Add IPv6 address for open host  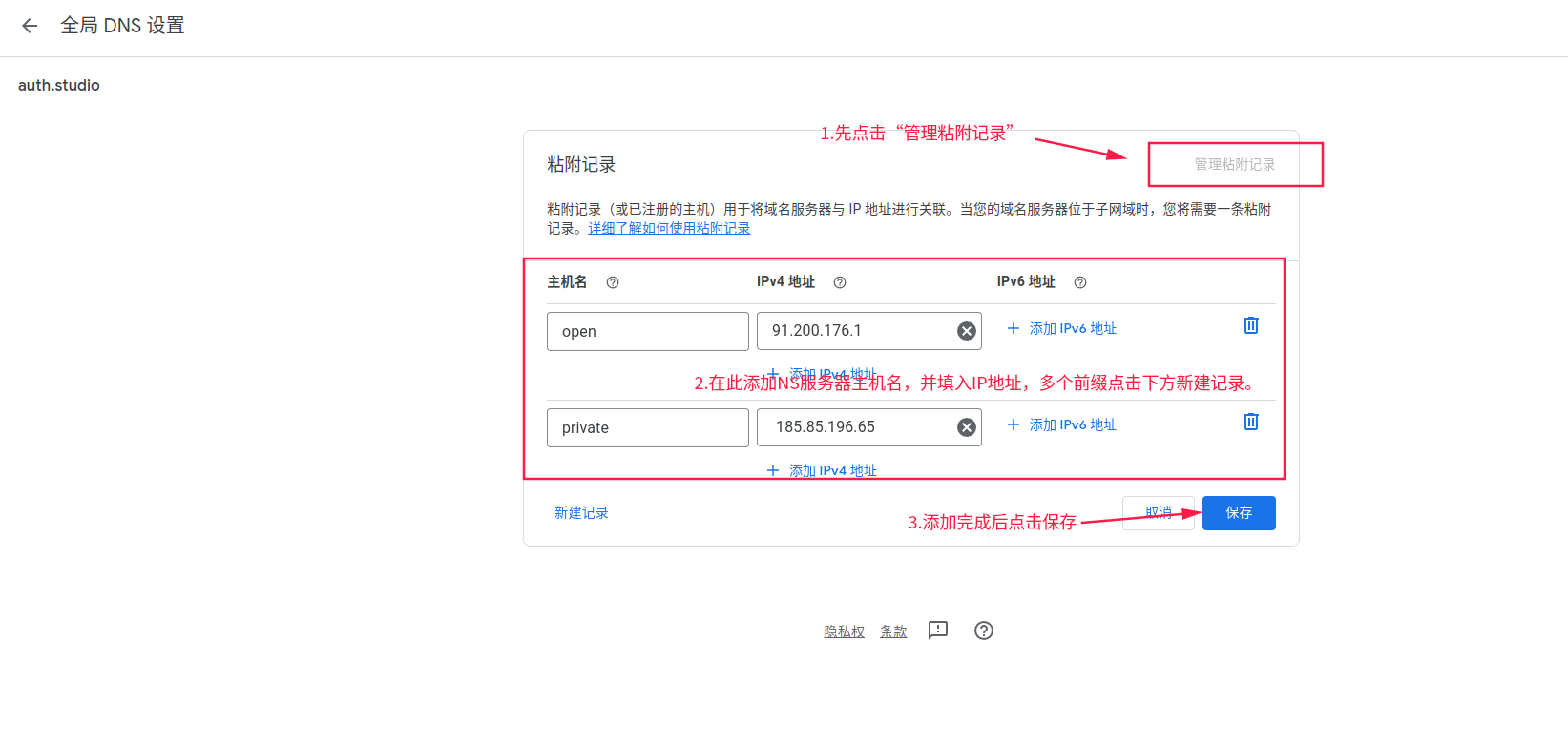pos(1061,329)
